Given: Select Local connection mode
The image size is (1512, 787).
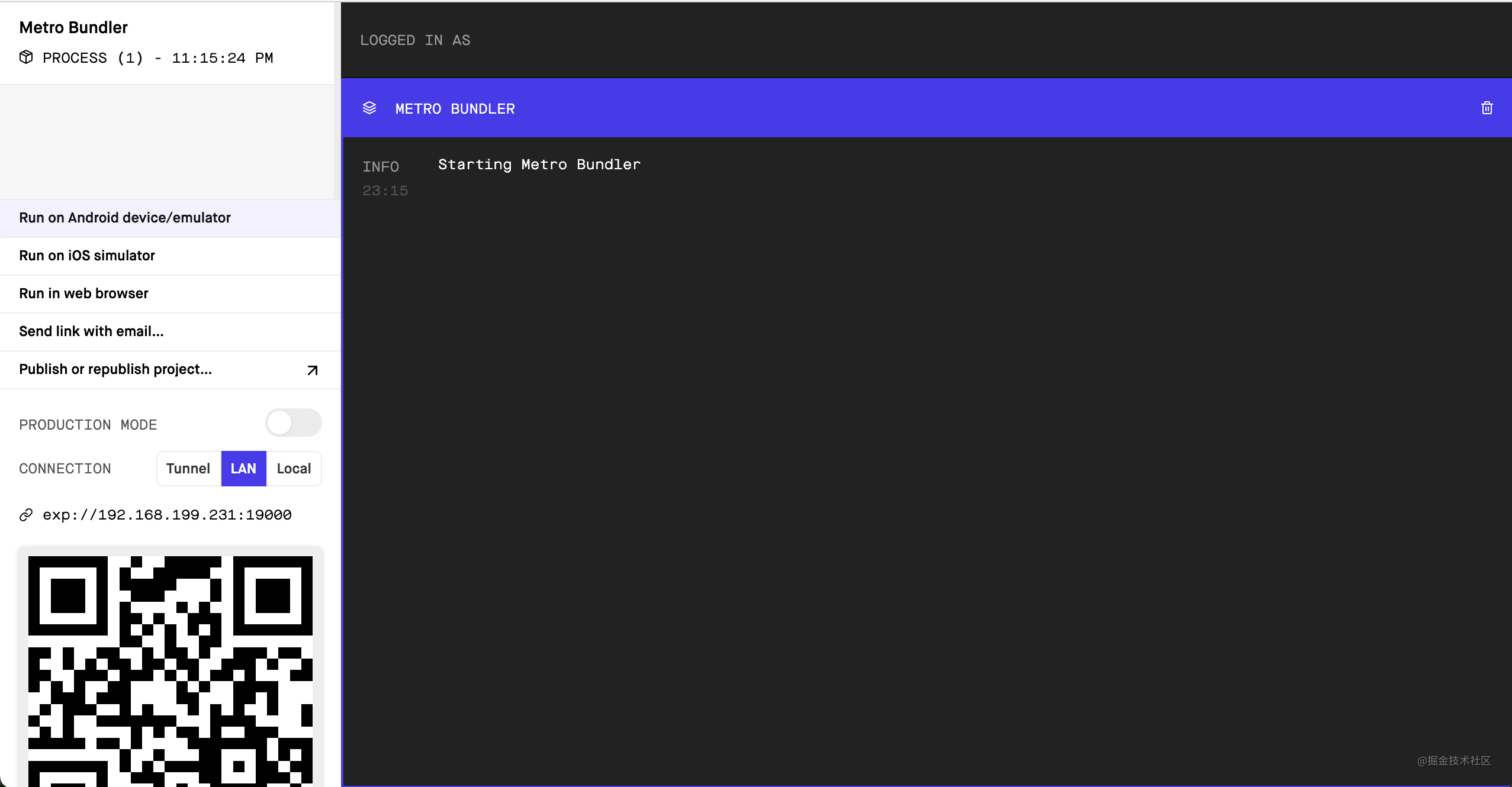Looking at the screenshot, I should 294,468.
